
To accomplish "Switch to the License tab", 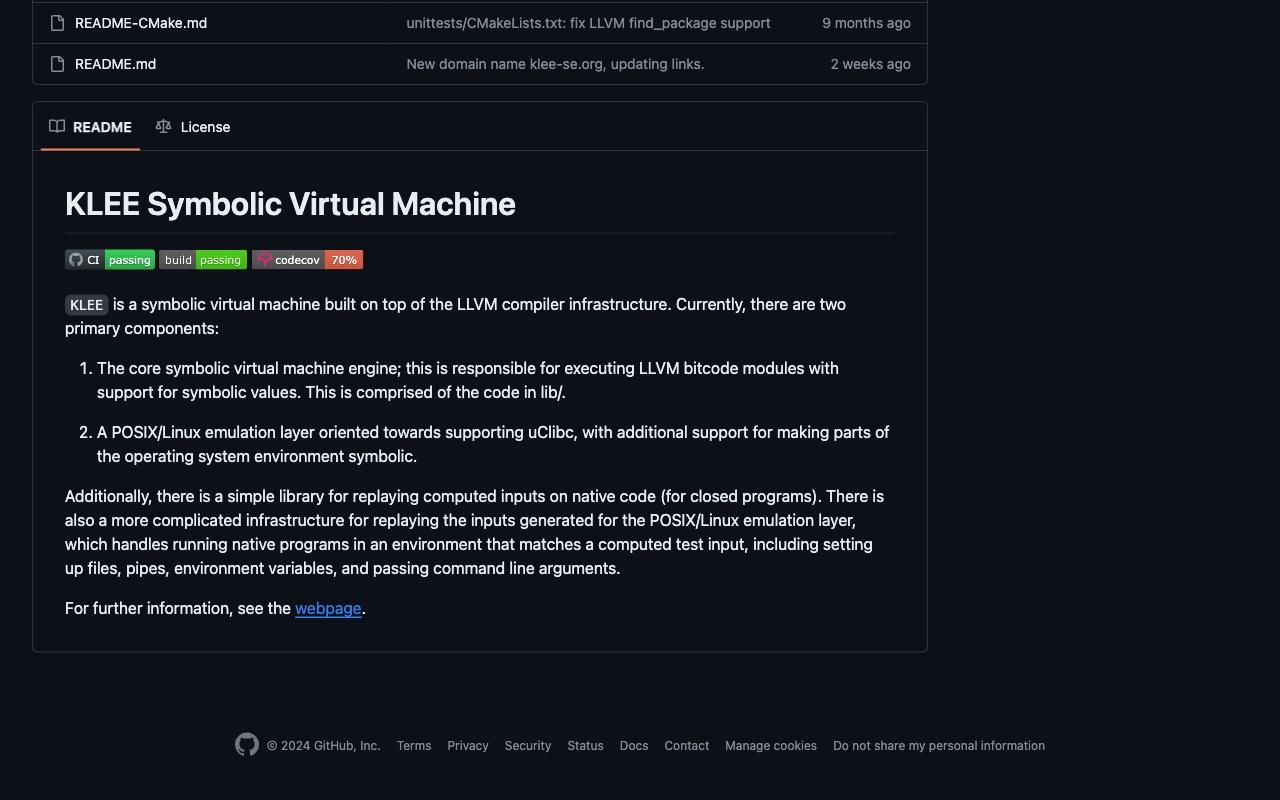I will (193, 127).
